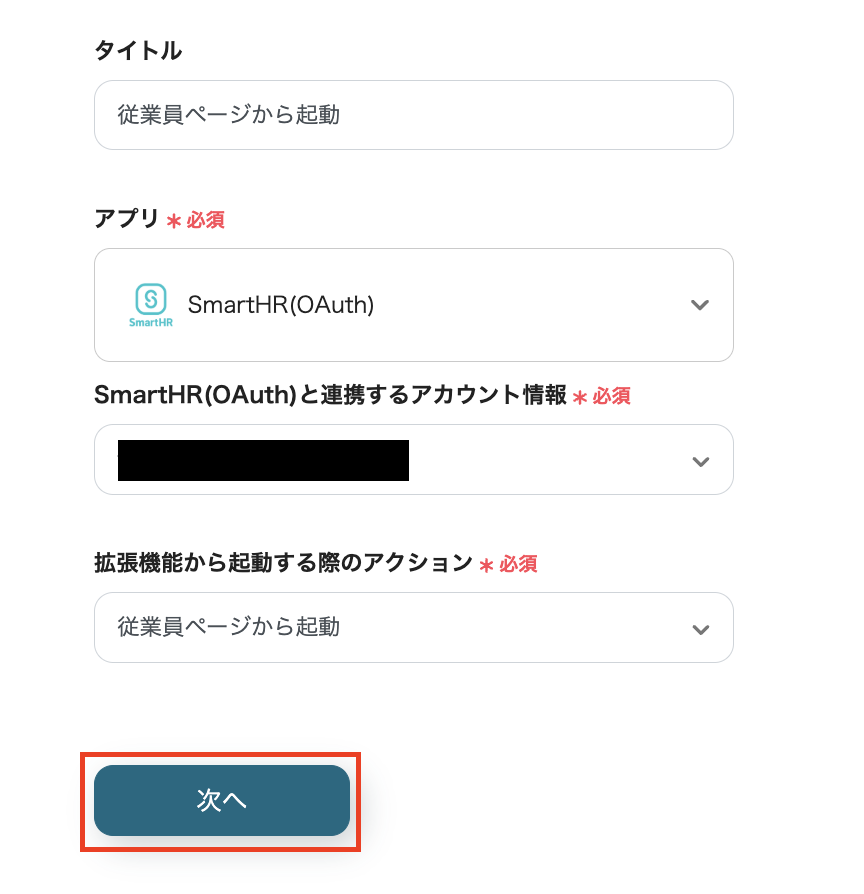Click the SmartHR logo icon
The height and width of the screenshot is (894, 864).
[x=151, y=305]
